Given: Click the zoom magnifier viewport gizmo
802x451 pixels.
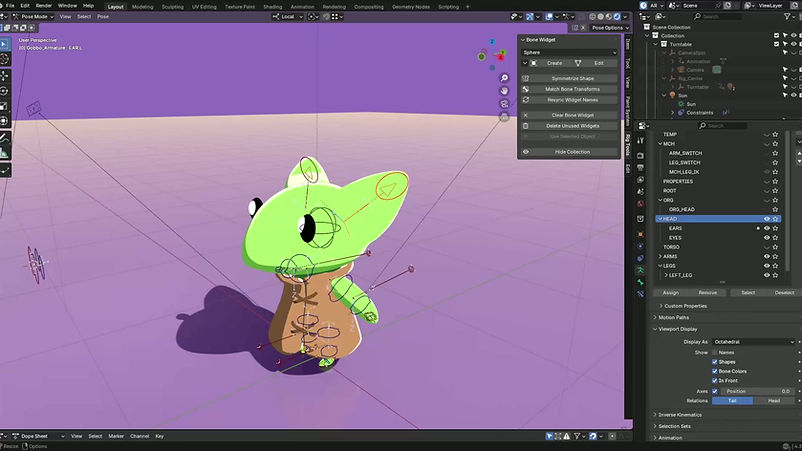Looking at the screenshot, I should click(x=506, y=77).
